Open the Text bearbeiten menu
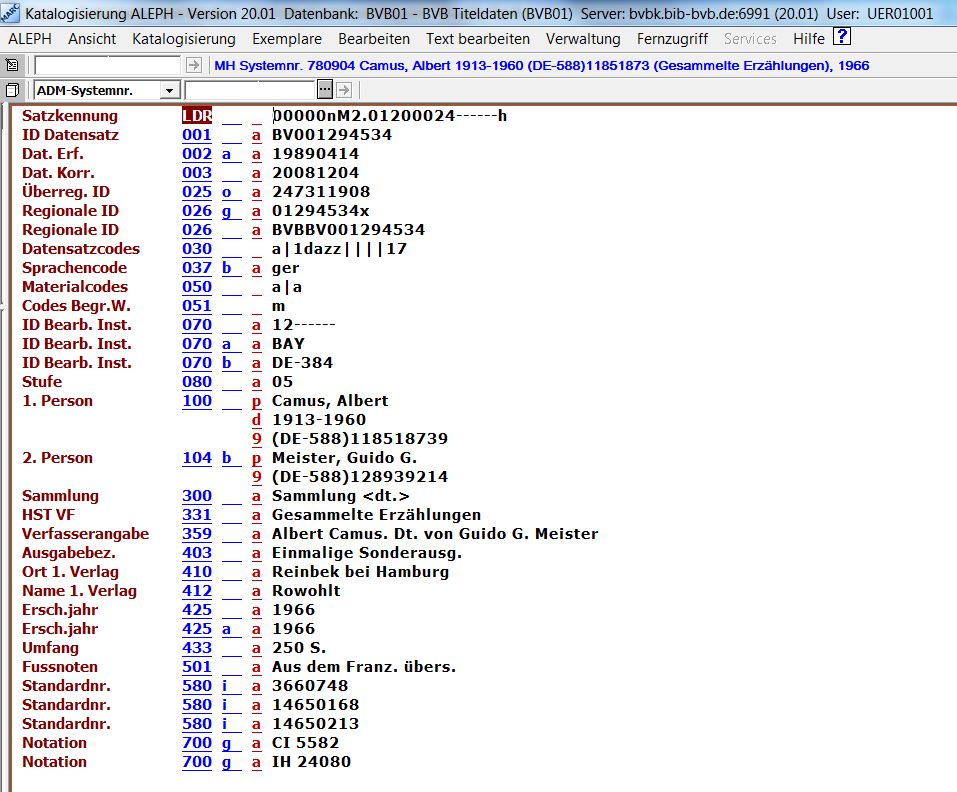The height and width of the screenshot is (792, 957). (x=477, y=39)
